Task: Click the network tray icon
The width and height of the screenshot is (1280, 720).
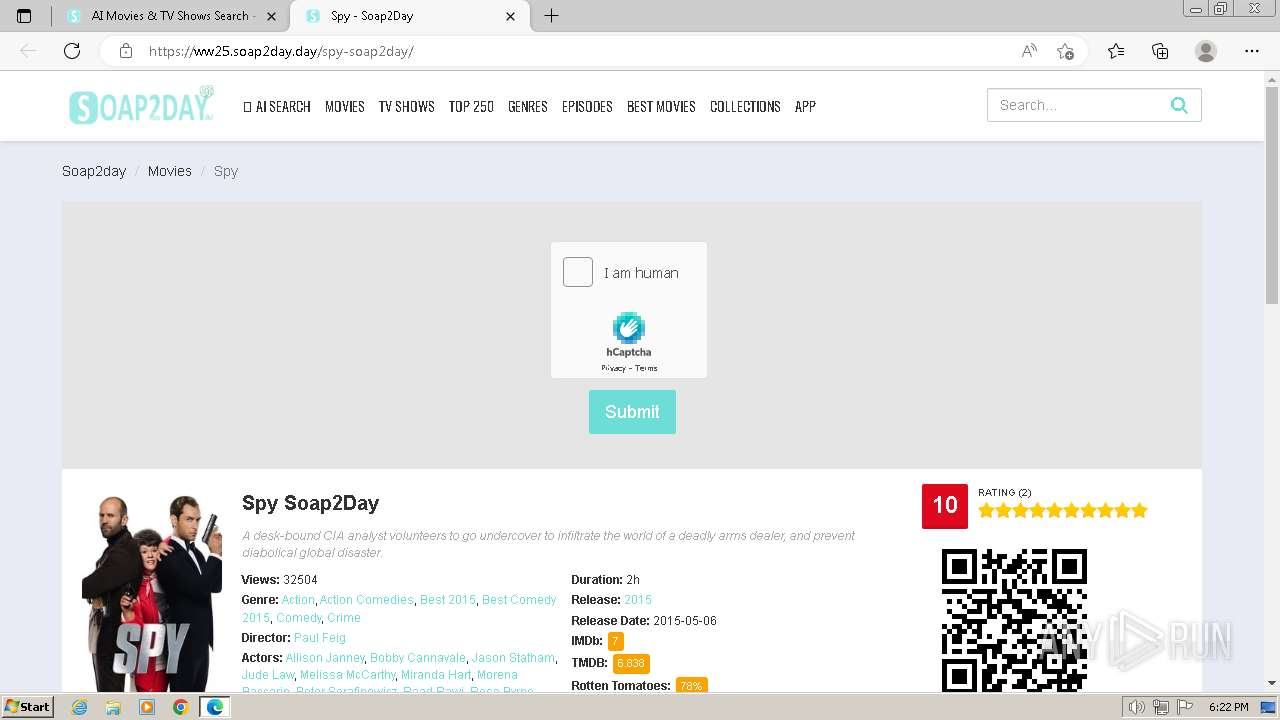Action: (1160, 707)
